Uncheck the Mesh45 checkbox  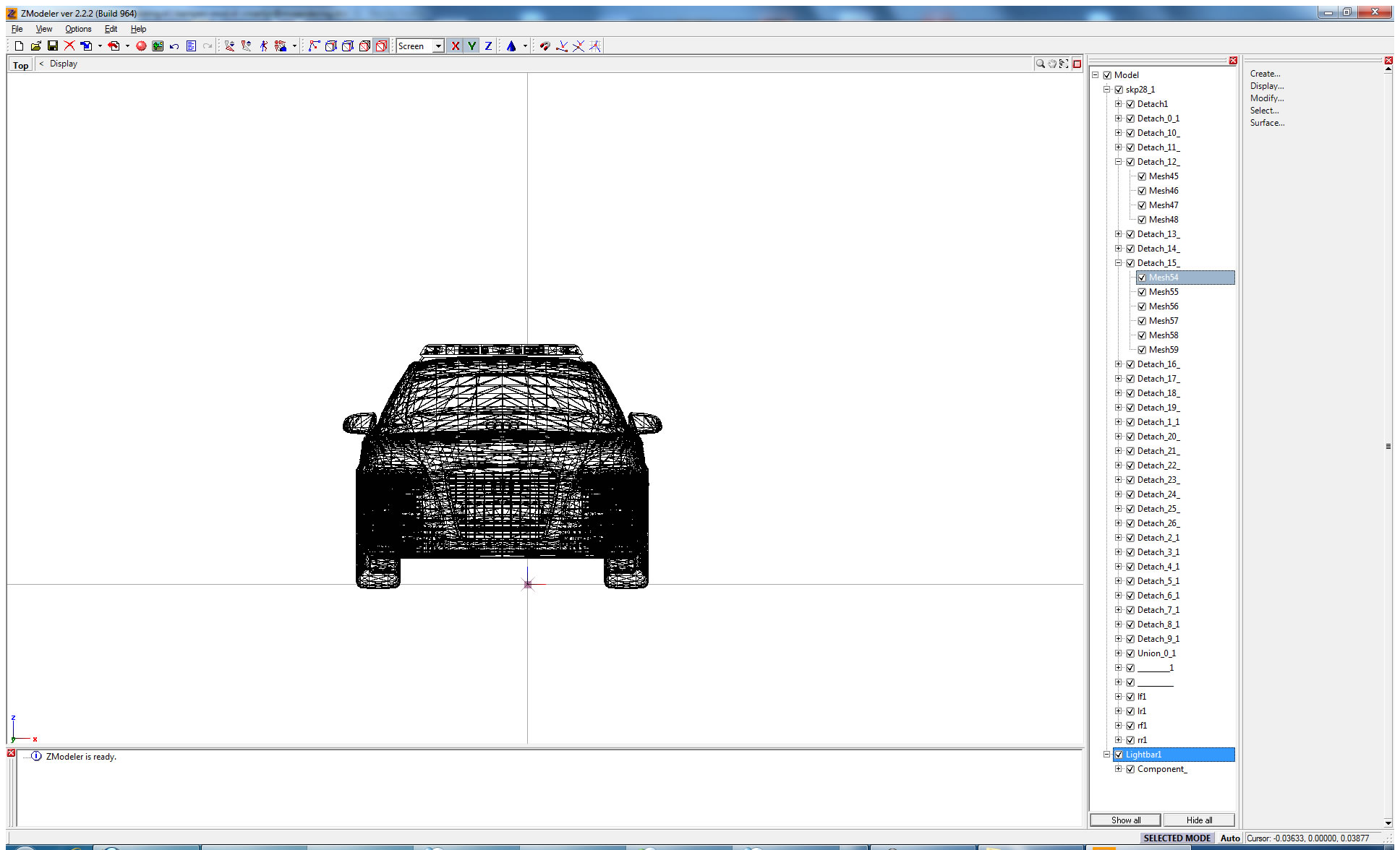pos(1142,176)
